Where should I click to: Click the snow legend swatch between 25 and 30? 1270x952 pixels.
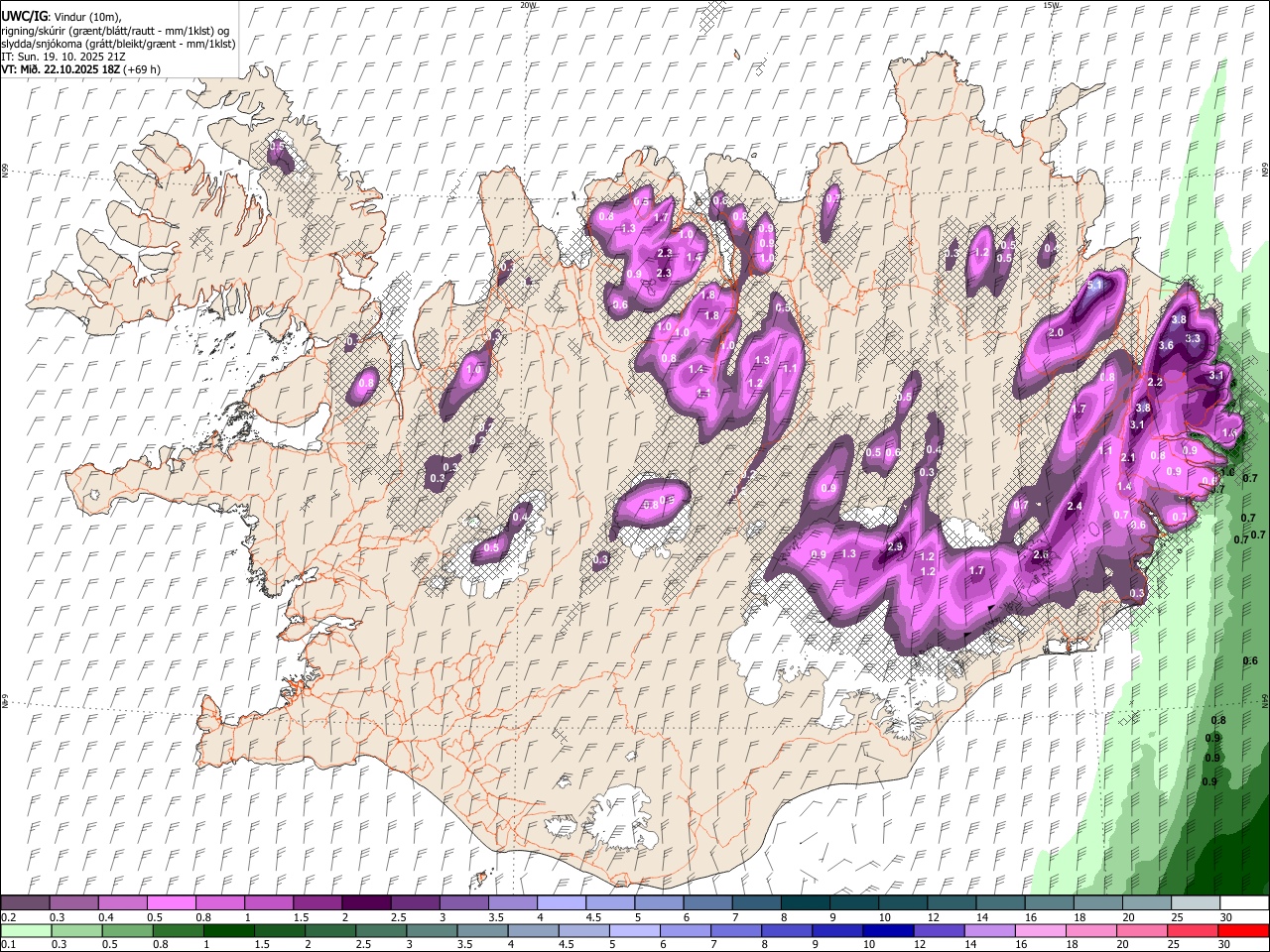click(x=1196, y=903)
